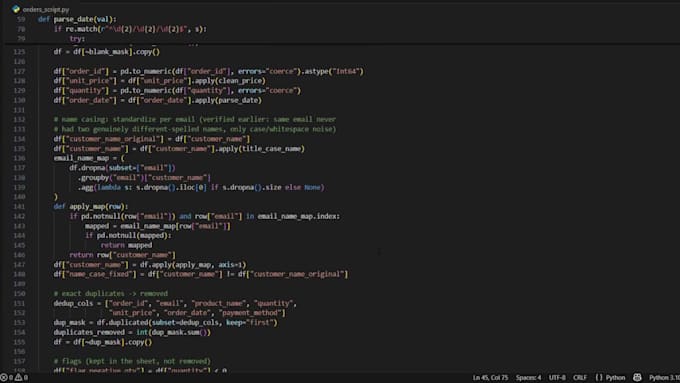680x383 pixels.
Task: Click the 'return row["customer_name"]' line
Action: pos(122,255)
